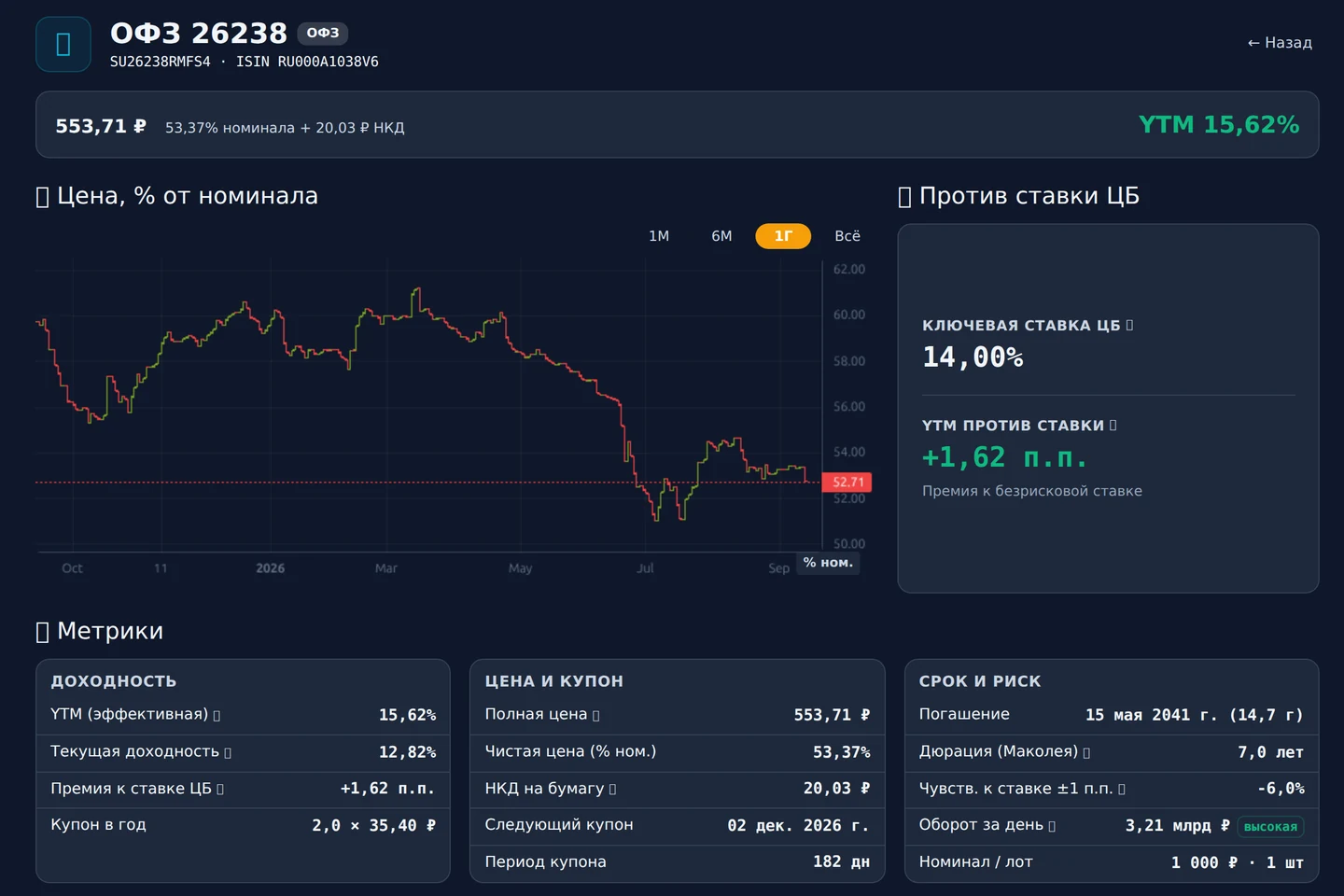Show info tooltip for 'Дюрация (Маколея)'

(1086, 752)
